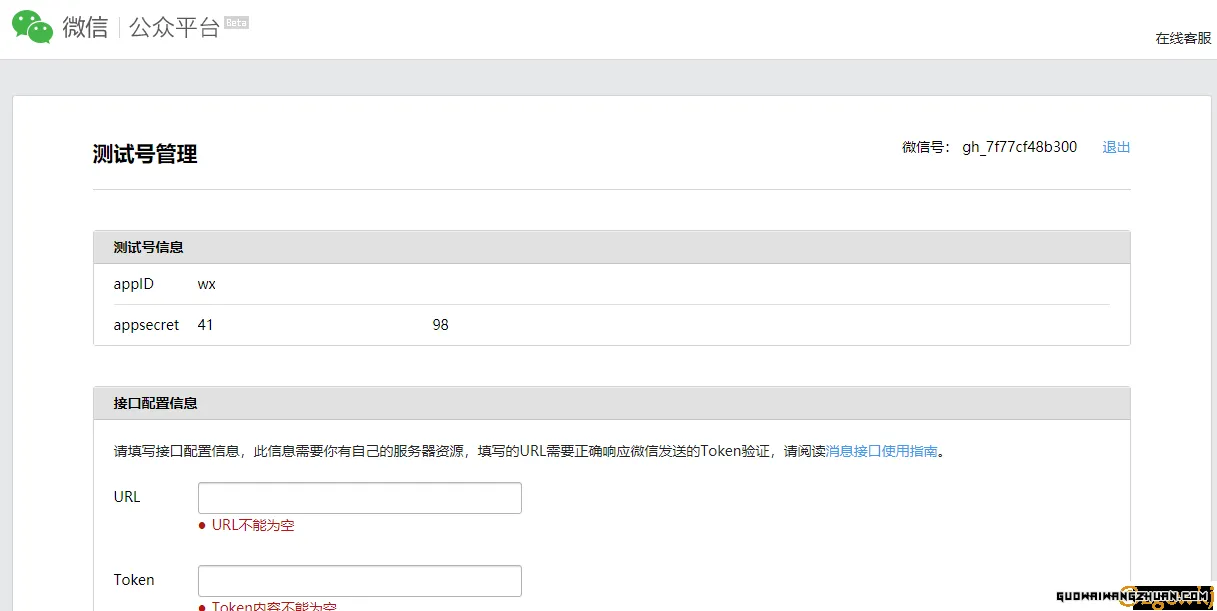Click the Token field label
This screenshot has height=611, width=1217.
134,579
